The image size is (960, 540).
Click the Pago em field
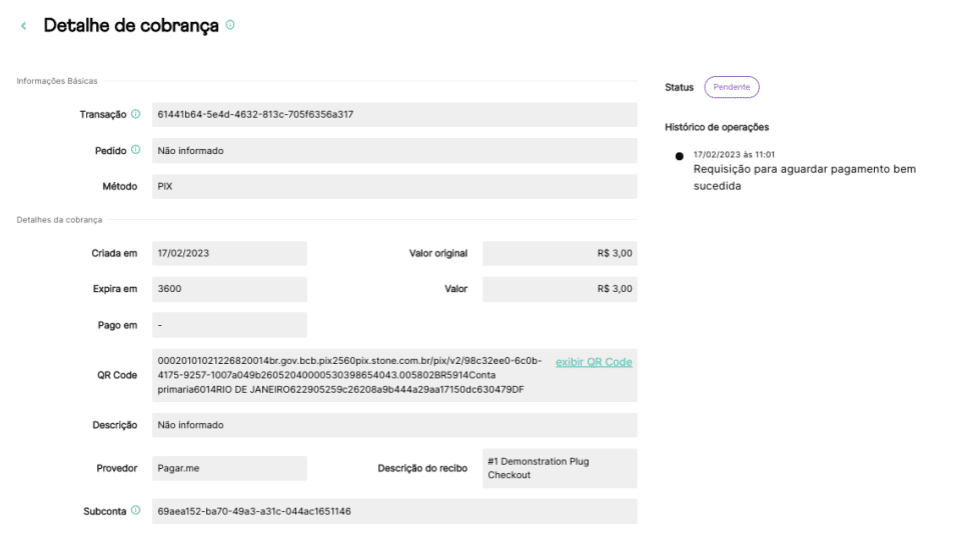[x=228, y=325]
